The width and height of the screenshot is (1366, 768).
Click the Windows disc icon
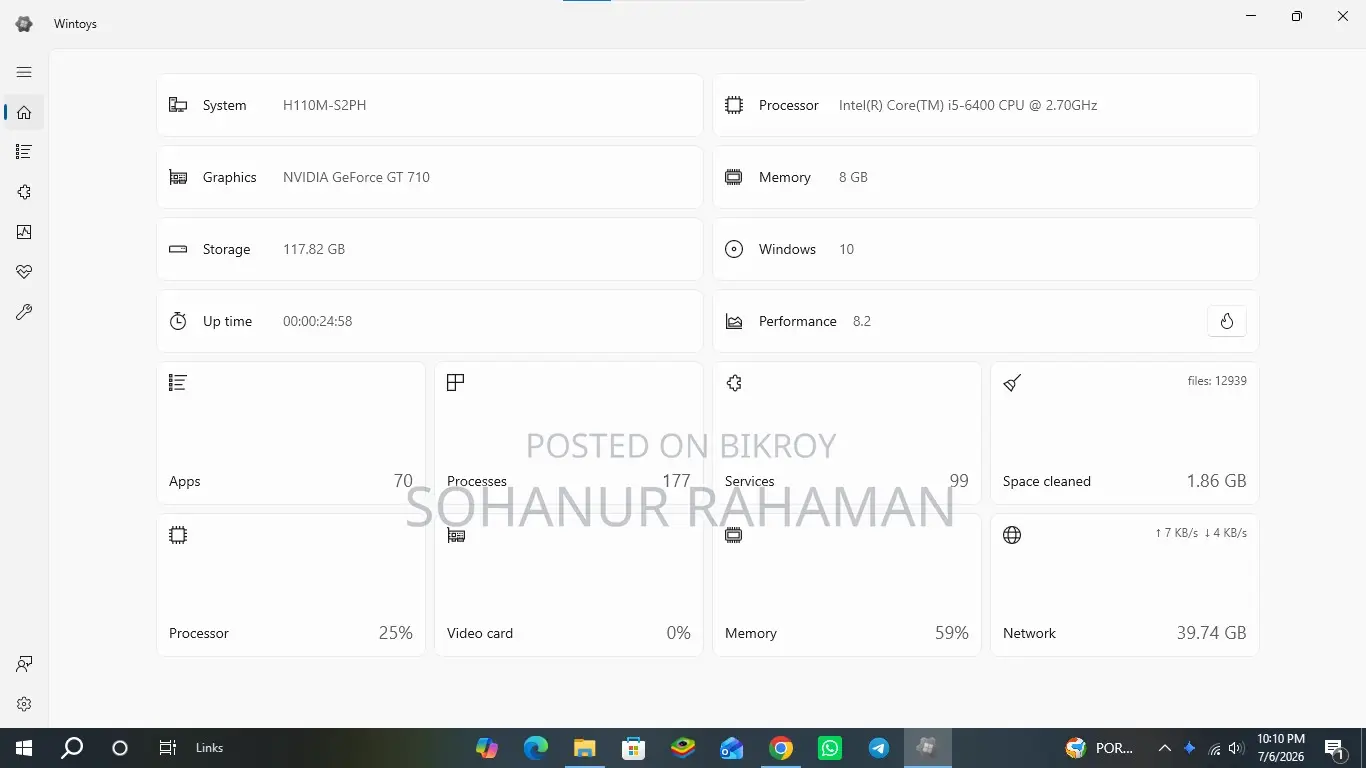[734, 249]
